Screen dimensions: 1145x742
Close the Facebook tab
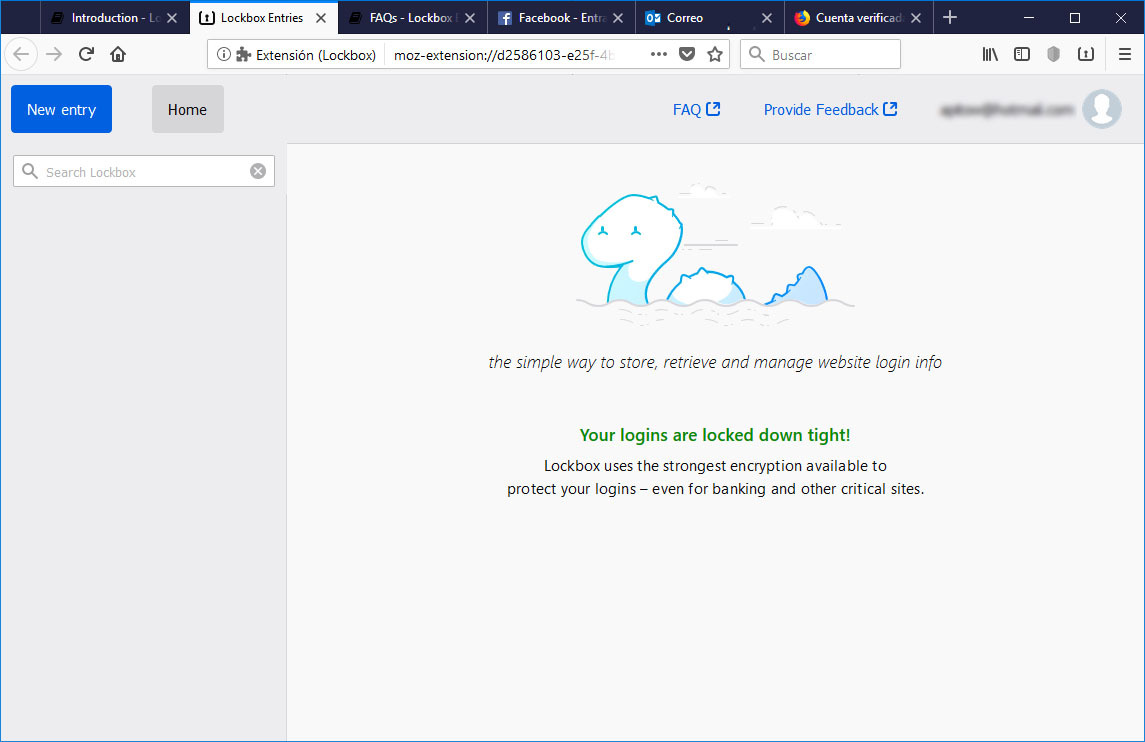click(x=618, y=18)
